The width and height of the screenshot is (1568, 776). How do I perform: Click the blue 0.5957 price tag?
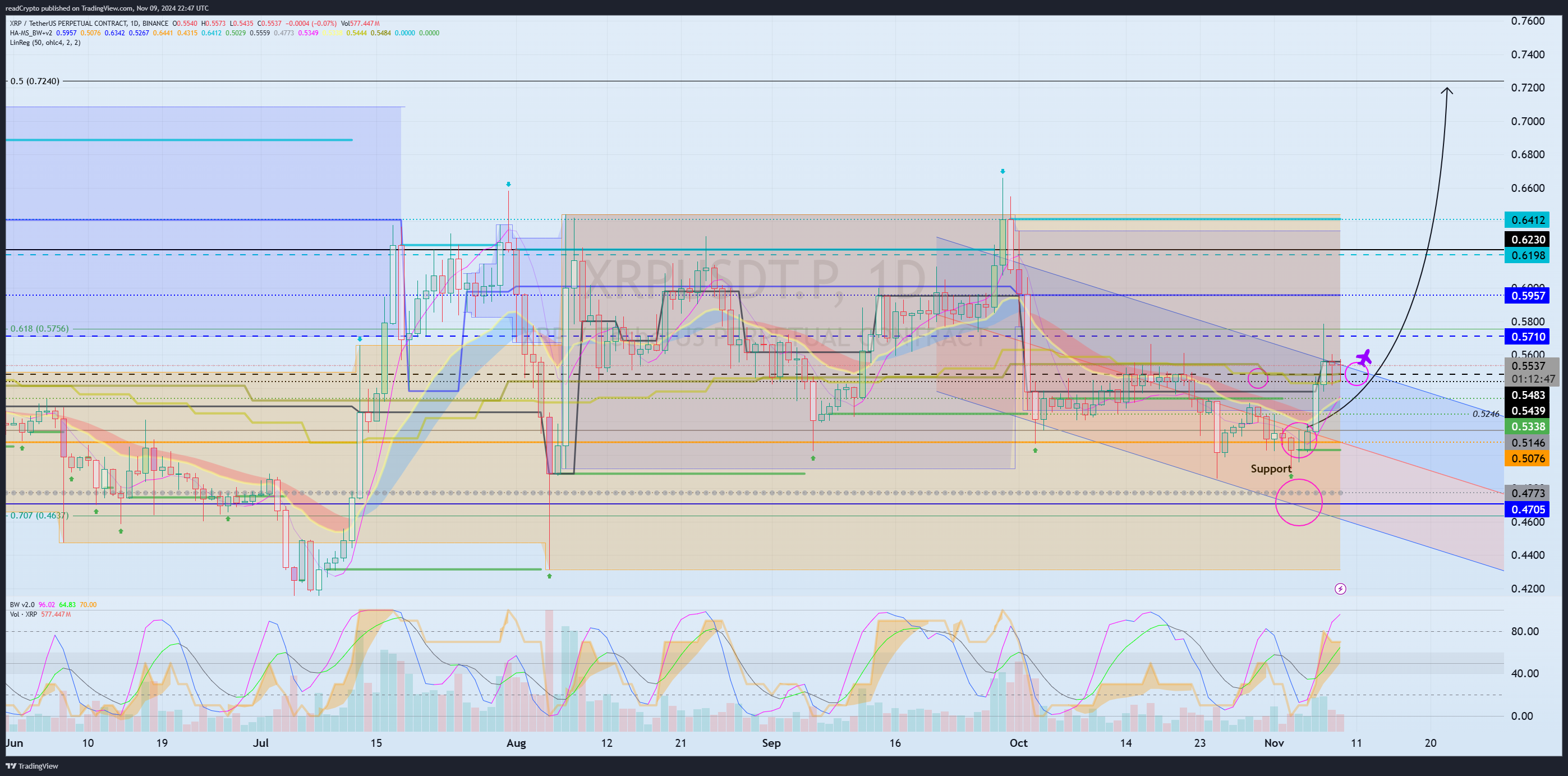pyautogui.click(x=1528, y=296)
